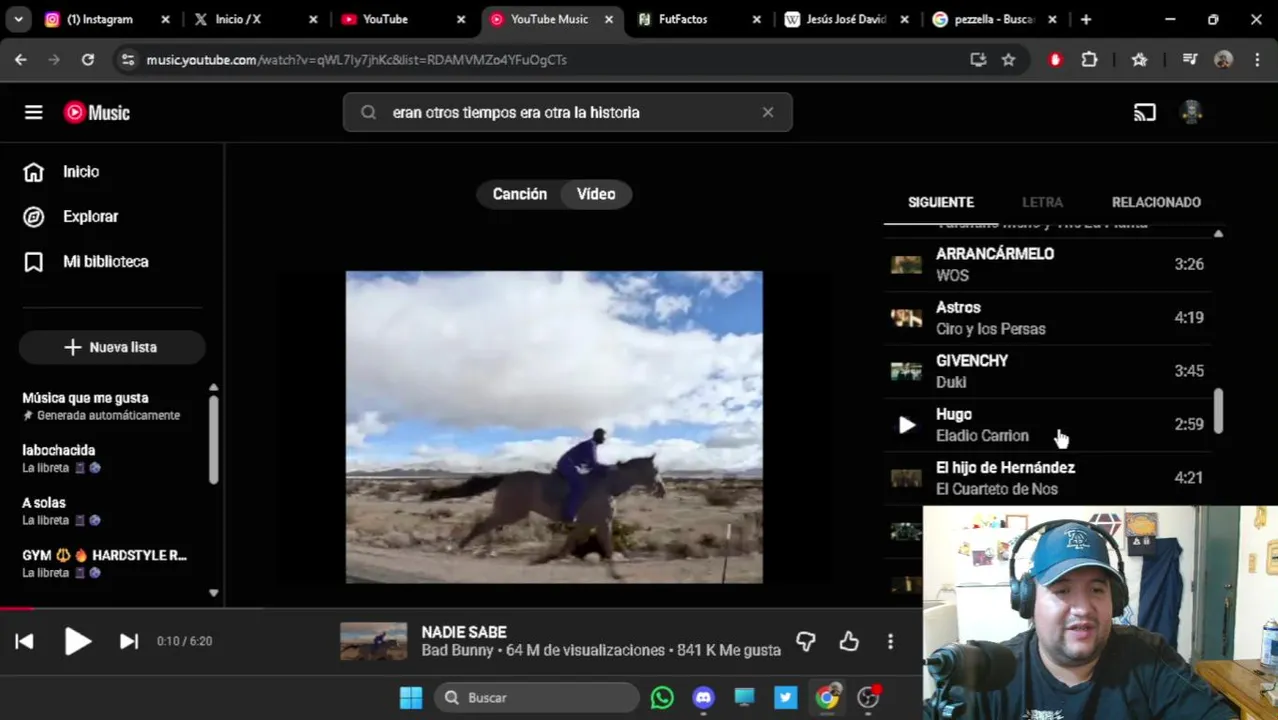
Task: Play Astros by Ciro y los Persas
Action: point(1046,318)
